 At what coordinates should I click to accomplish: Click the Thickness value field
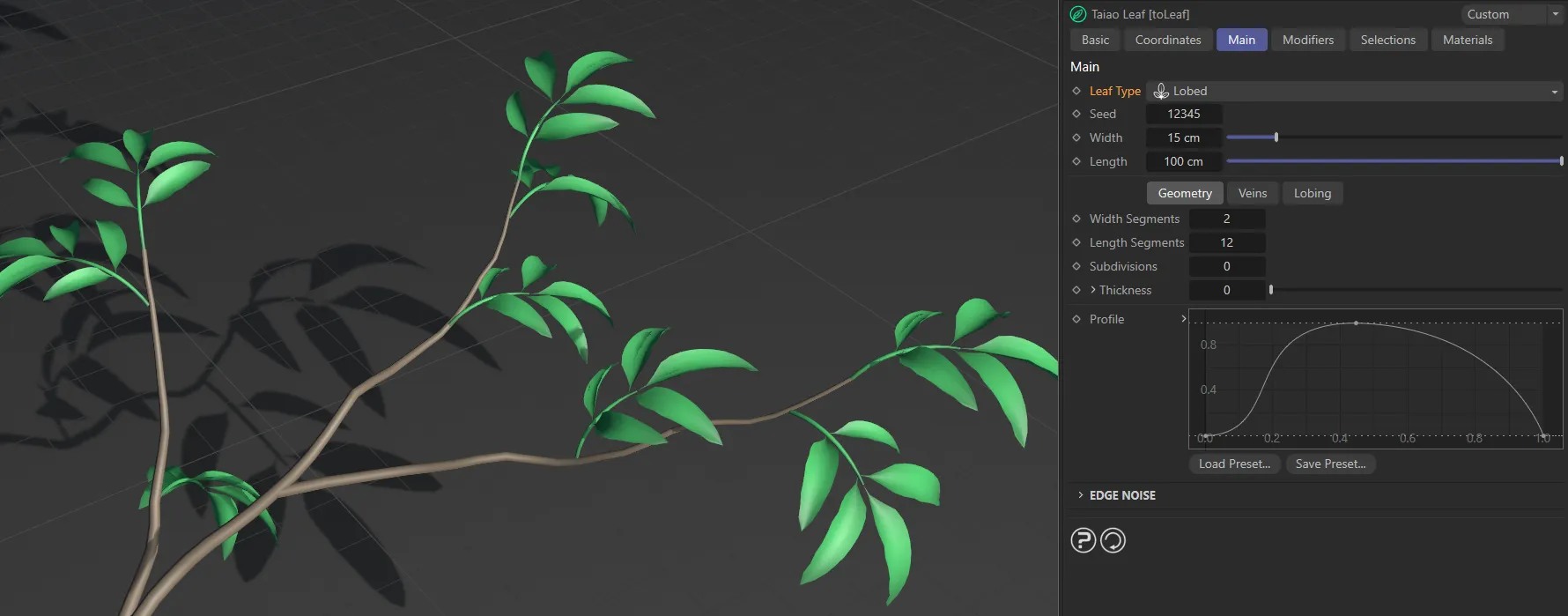click(x=1227, y=290)
